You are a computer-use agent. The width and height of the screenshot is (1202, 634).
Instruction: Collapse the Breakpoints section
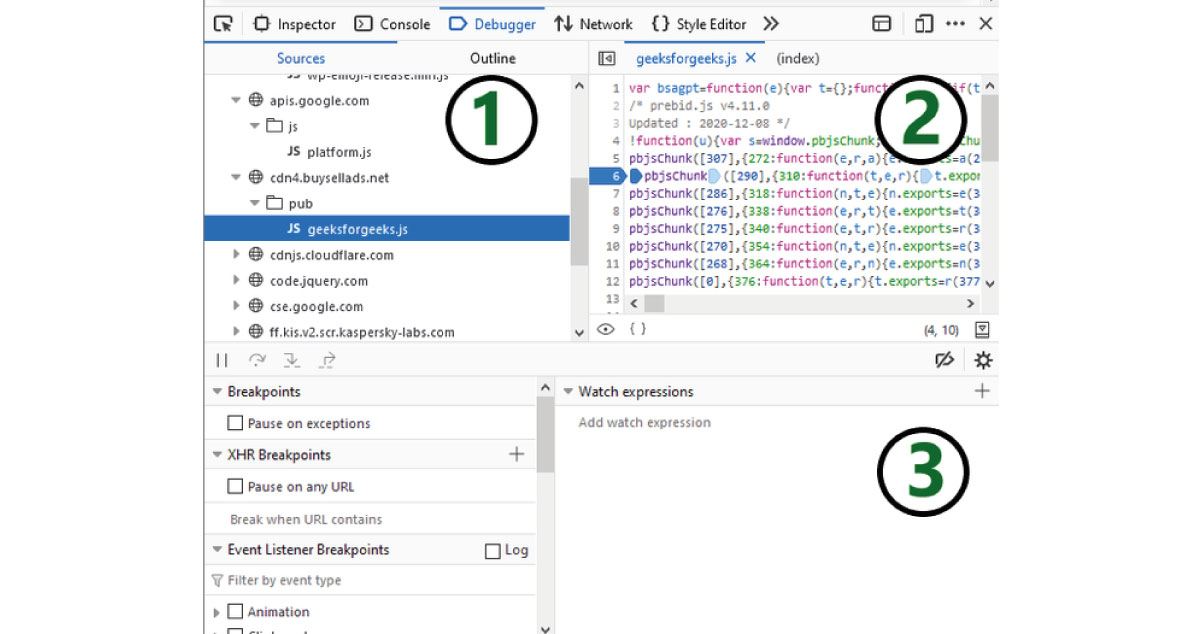click(x=217, y=392)
